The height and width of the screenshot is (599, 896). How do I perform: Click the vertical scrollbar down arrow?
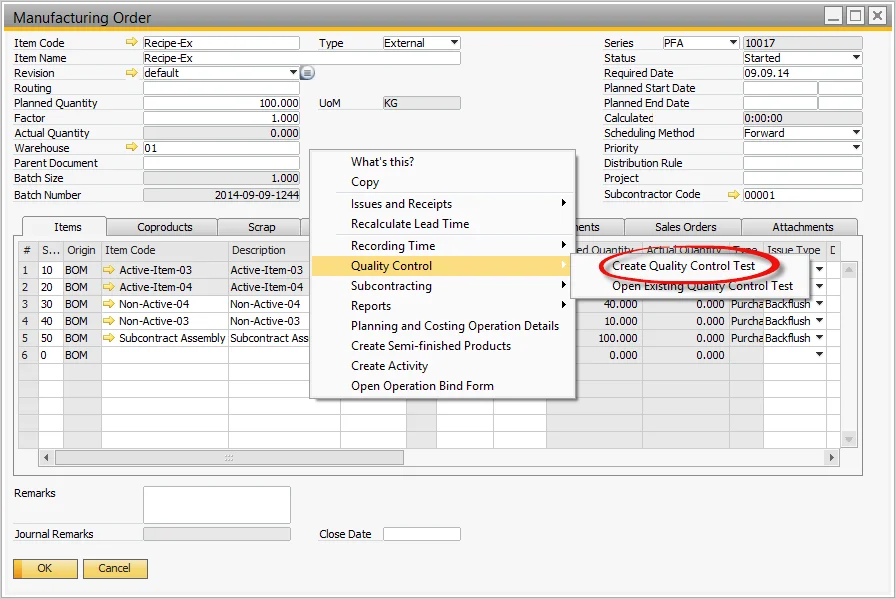pyautogui.click(x=849, y=439)
